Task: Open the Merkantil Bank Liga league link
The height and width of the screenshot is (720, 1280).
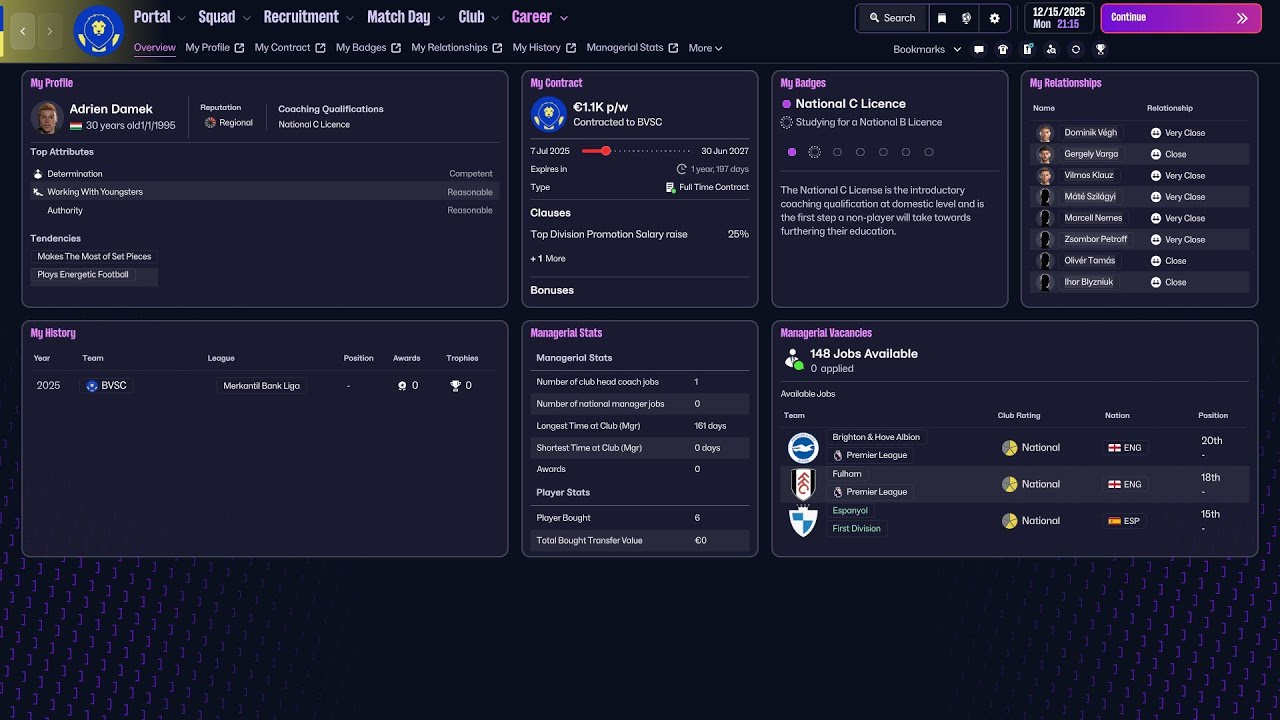Action: click(261, 386)
